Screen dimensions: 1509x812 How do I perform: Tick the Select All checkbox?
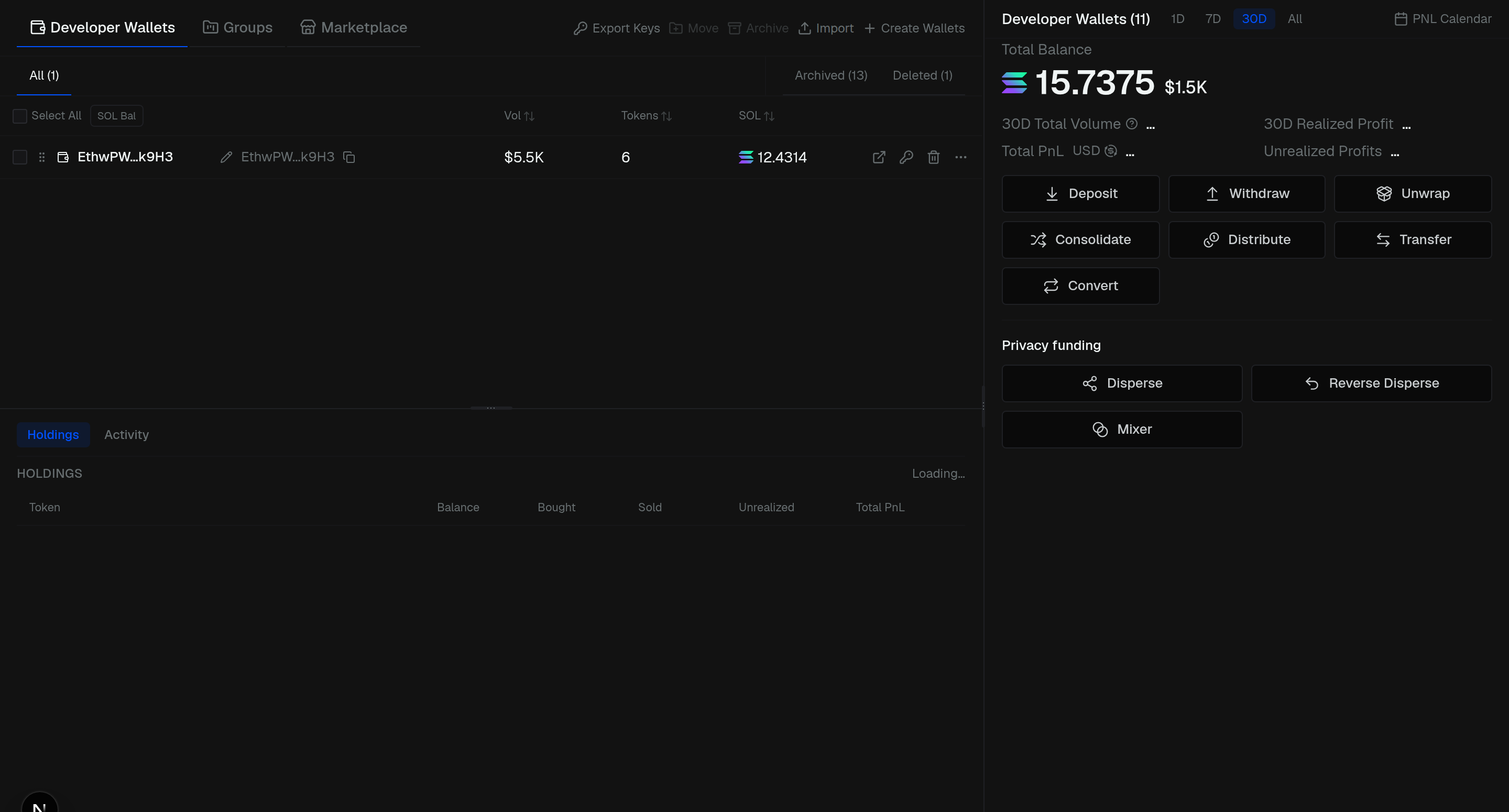pos(20,116)
